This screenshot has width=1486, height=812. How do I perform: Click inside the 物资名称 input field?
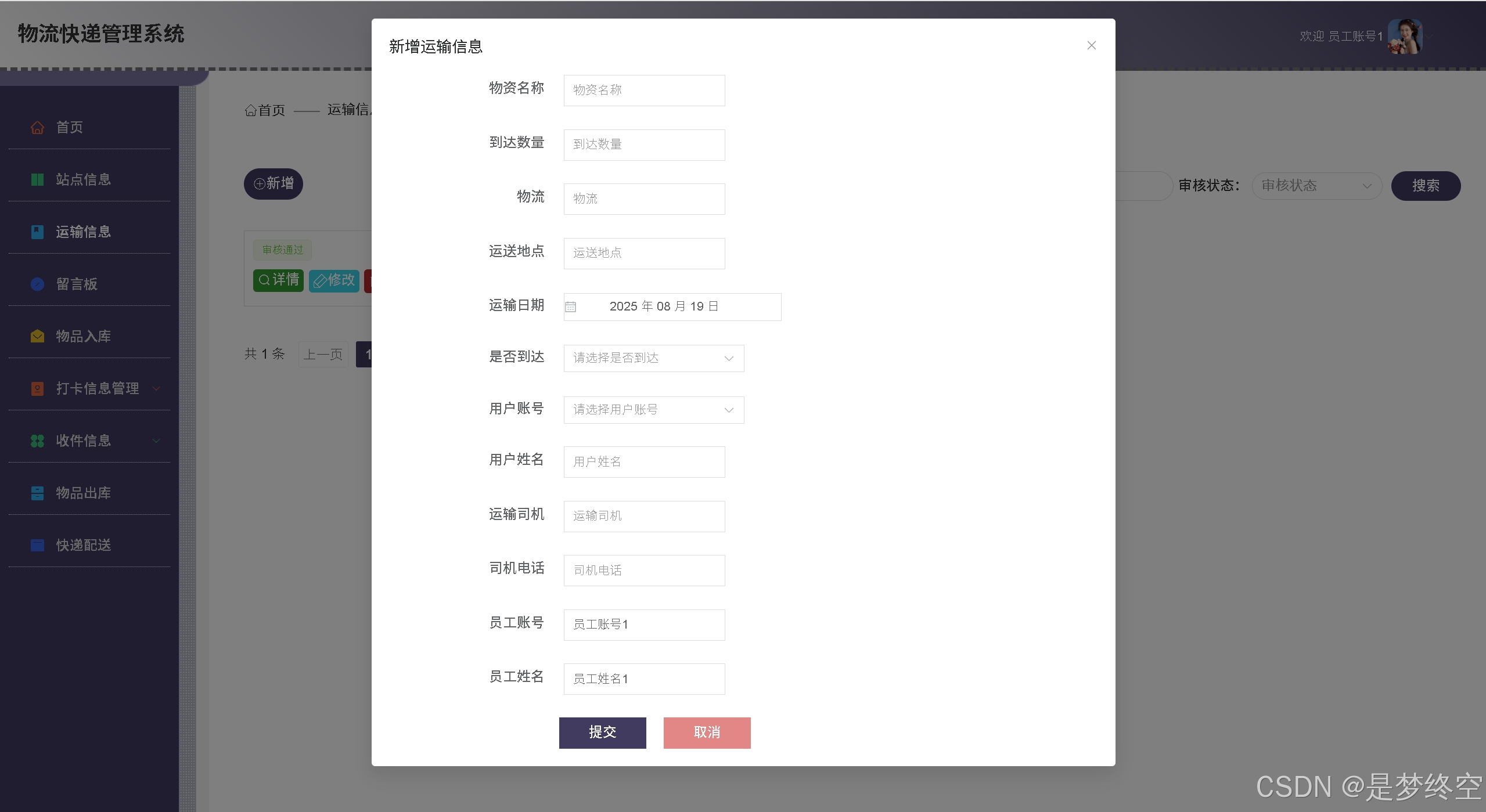(x=643, y=90)
